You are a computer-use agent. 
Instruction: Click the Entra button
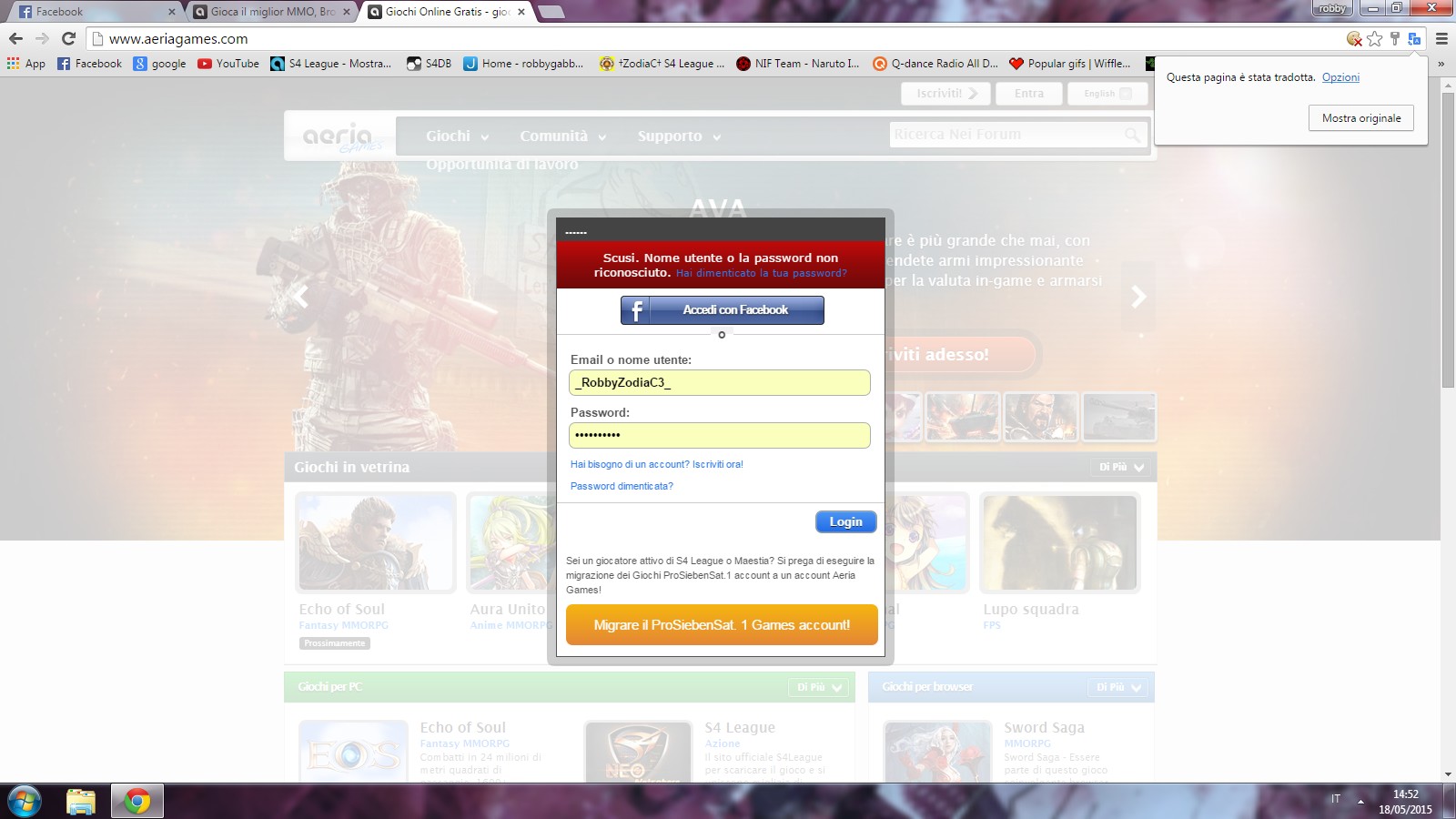[x=1029, y=94]
